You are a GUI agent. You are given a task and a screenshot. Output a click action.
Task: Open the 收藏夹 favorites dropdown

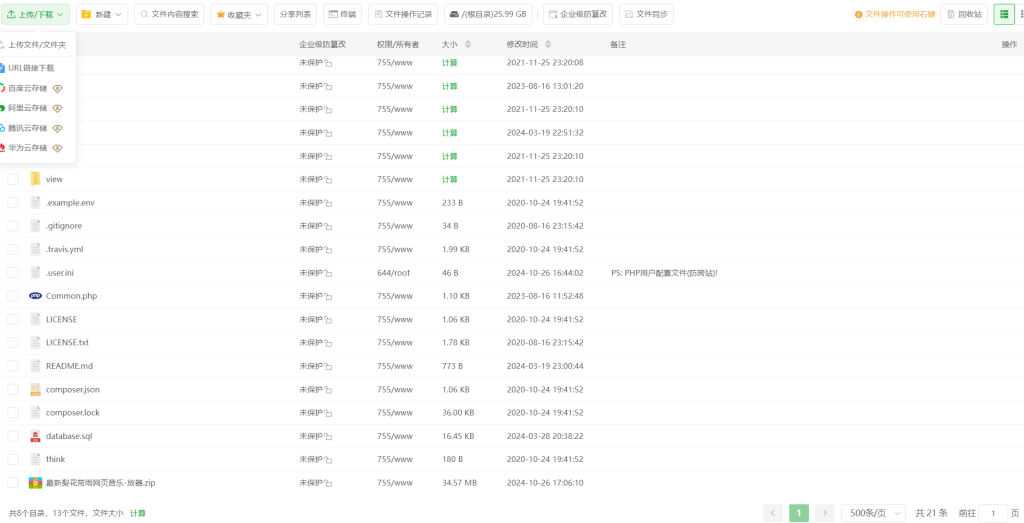pos(240,15)
